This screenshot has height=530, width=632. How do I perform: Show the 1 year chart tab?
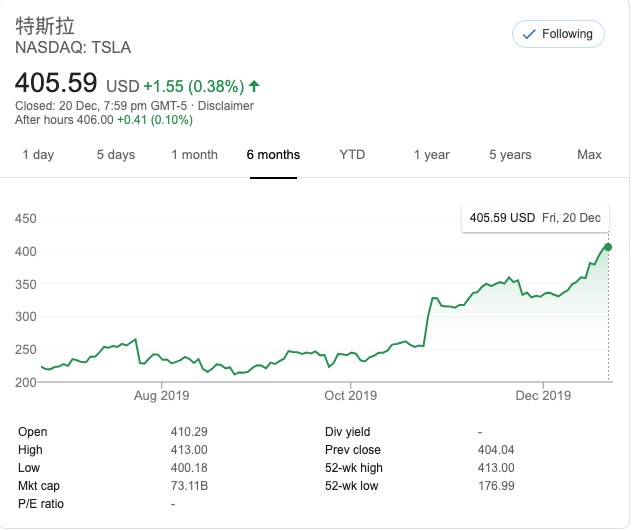432,155
